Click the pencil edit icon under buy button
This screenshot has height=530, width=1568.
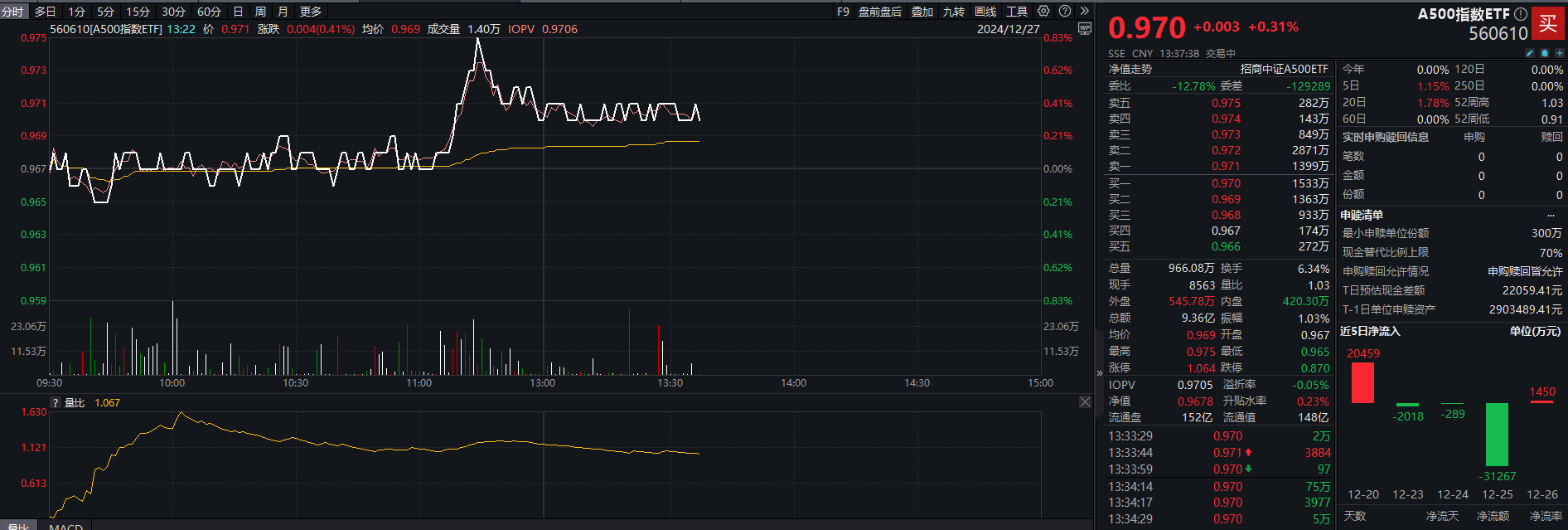click(1530, 53)
